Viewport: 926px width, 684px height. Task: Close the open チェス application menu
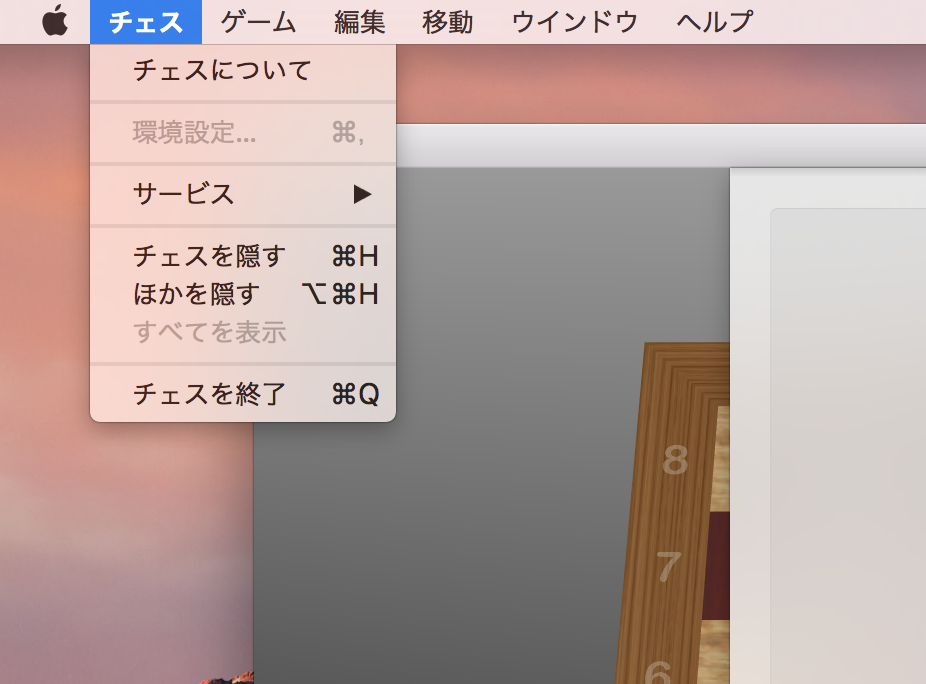[146, 22]
